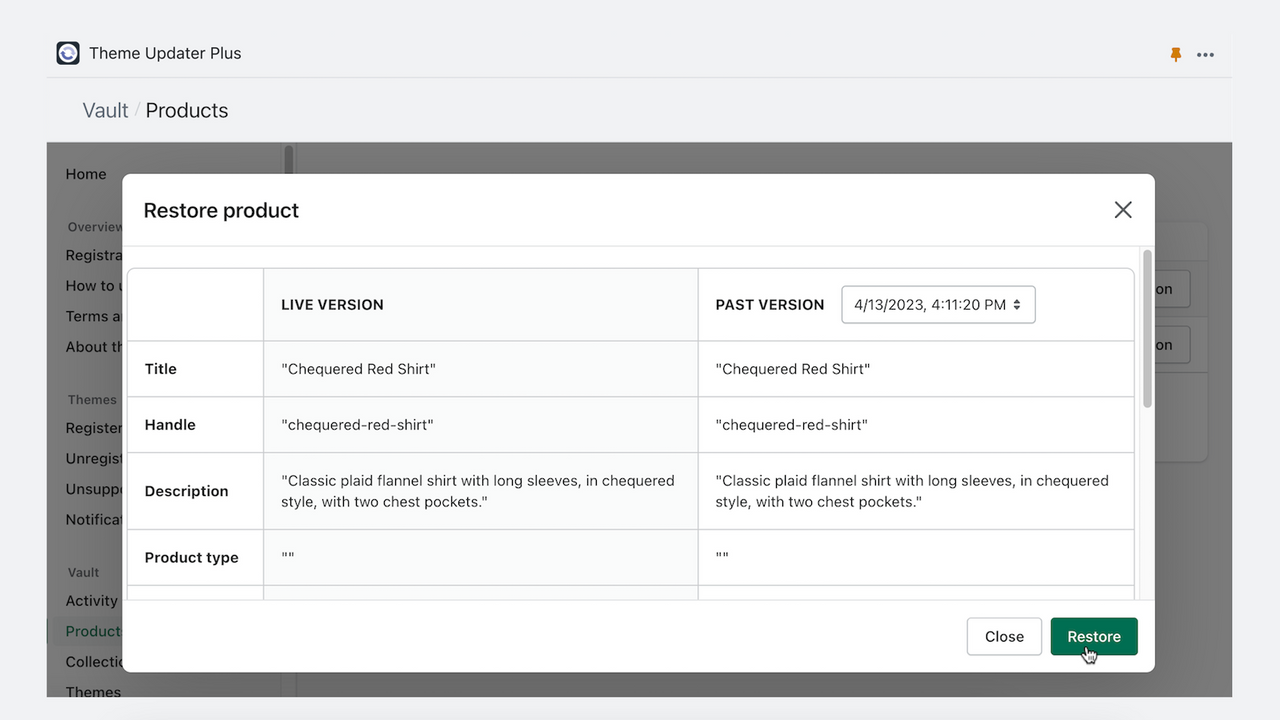Viewport: 1280px width, 720px height.
Task: Click the Theme Updater Plus app logo
Action: (68, 53)
